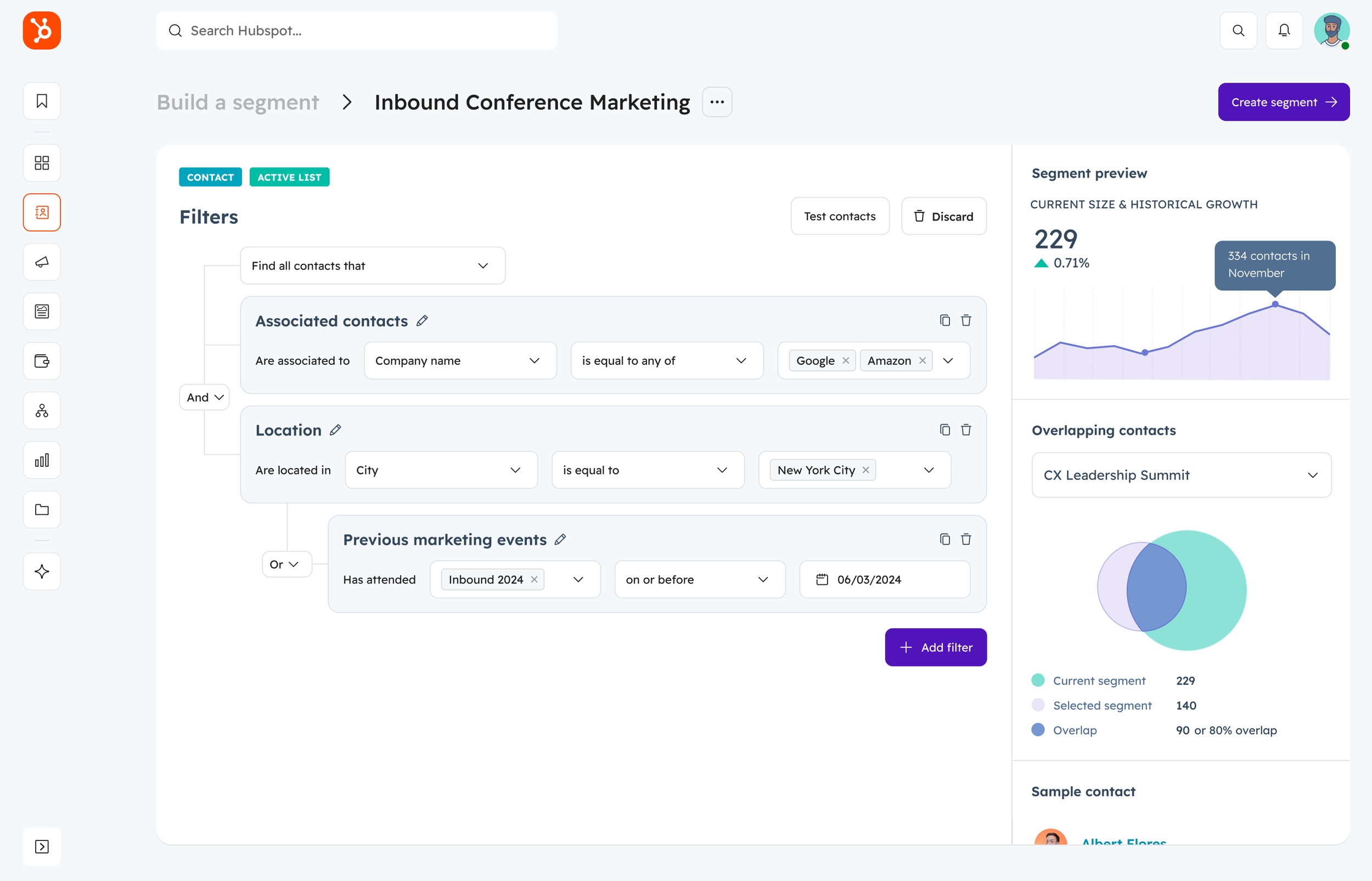Click the November peak point on chart

pyautogui.click(x=1275, y=304)
